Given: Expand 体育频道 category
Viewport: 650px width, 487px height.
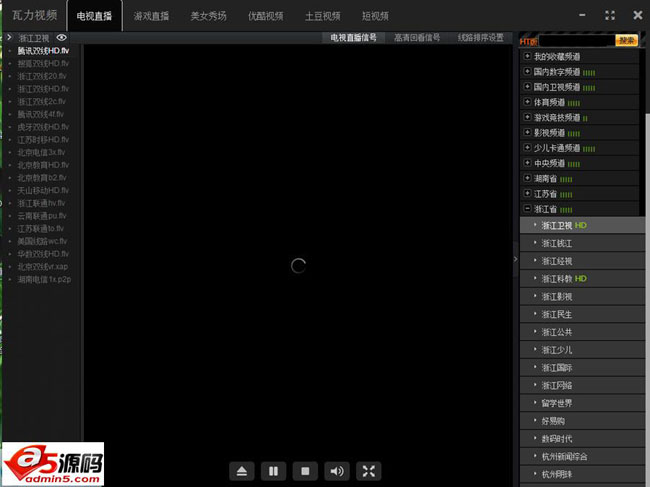Looking at the screenshot, I should click(x=527, y=102).
